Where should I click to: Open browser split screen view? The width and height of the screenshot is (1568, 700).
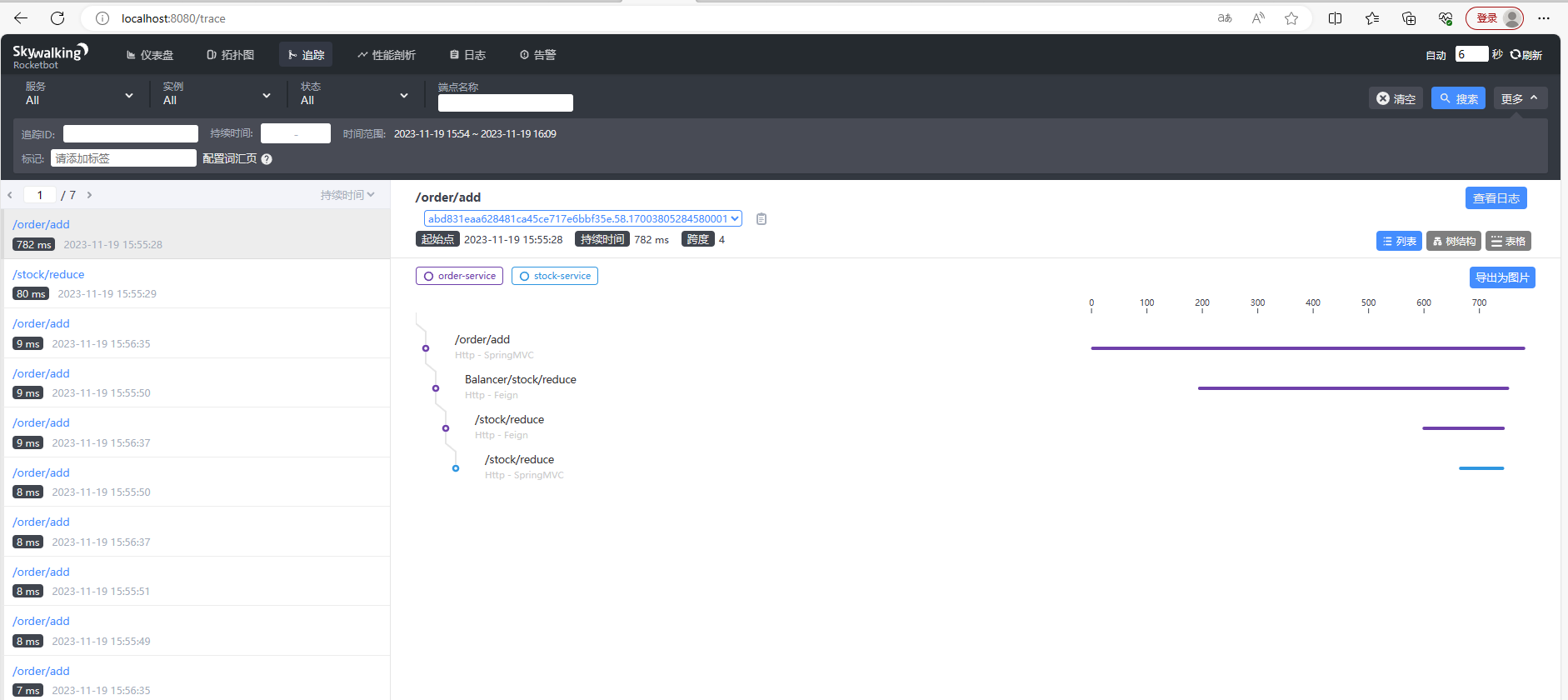pyautogui.click(x=1335, y=18)
